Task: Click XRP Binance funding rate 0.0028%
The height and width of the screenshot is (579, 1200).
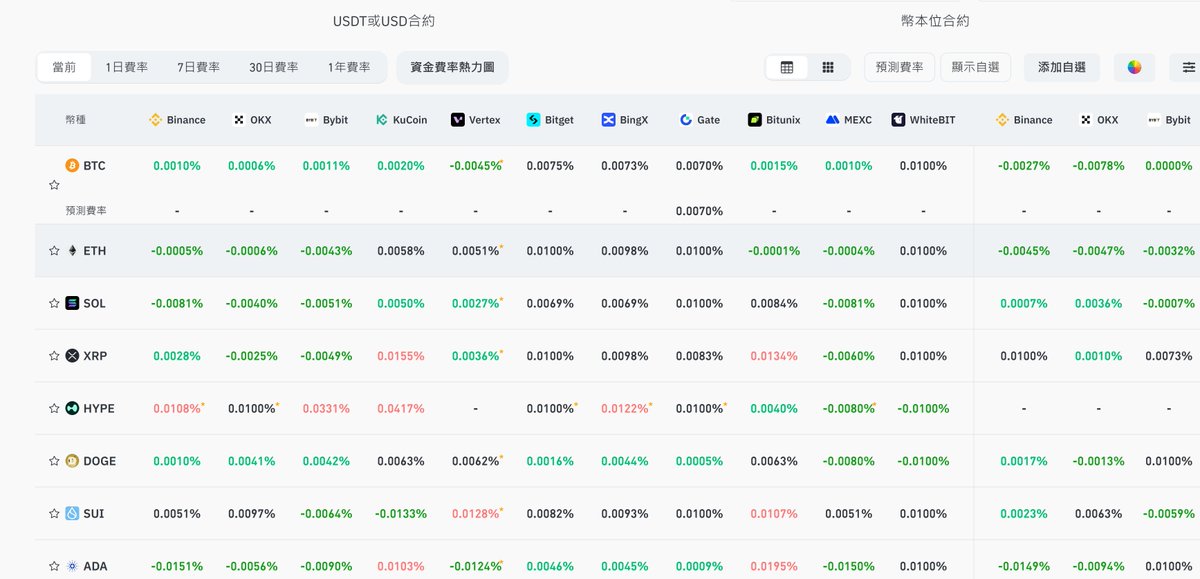Action: point(177,356)
